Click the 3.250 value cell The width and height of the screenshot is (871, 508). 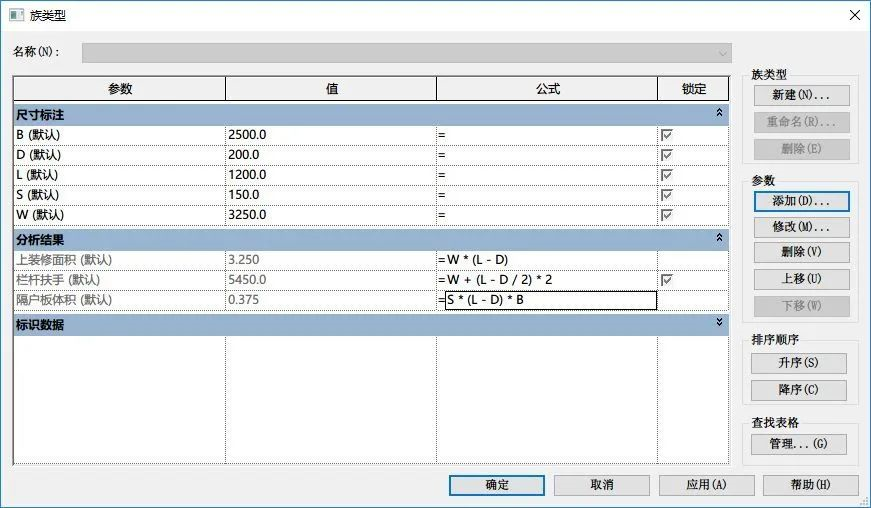[x=331, y=260]
